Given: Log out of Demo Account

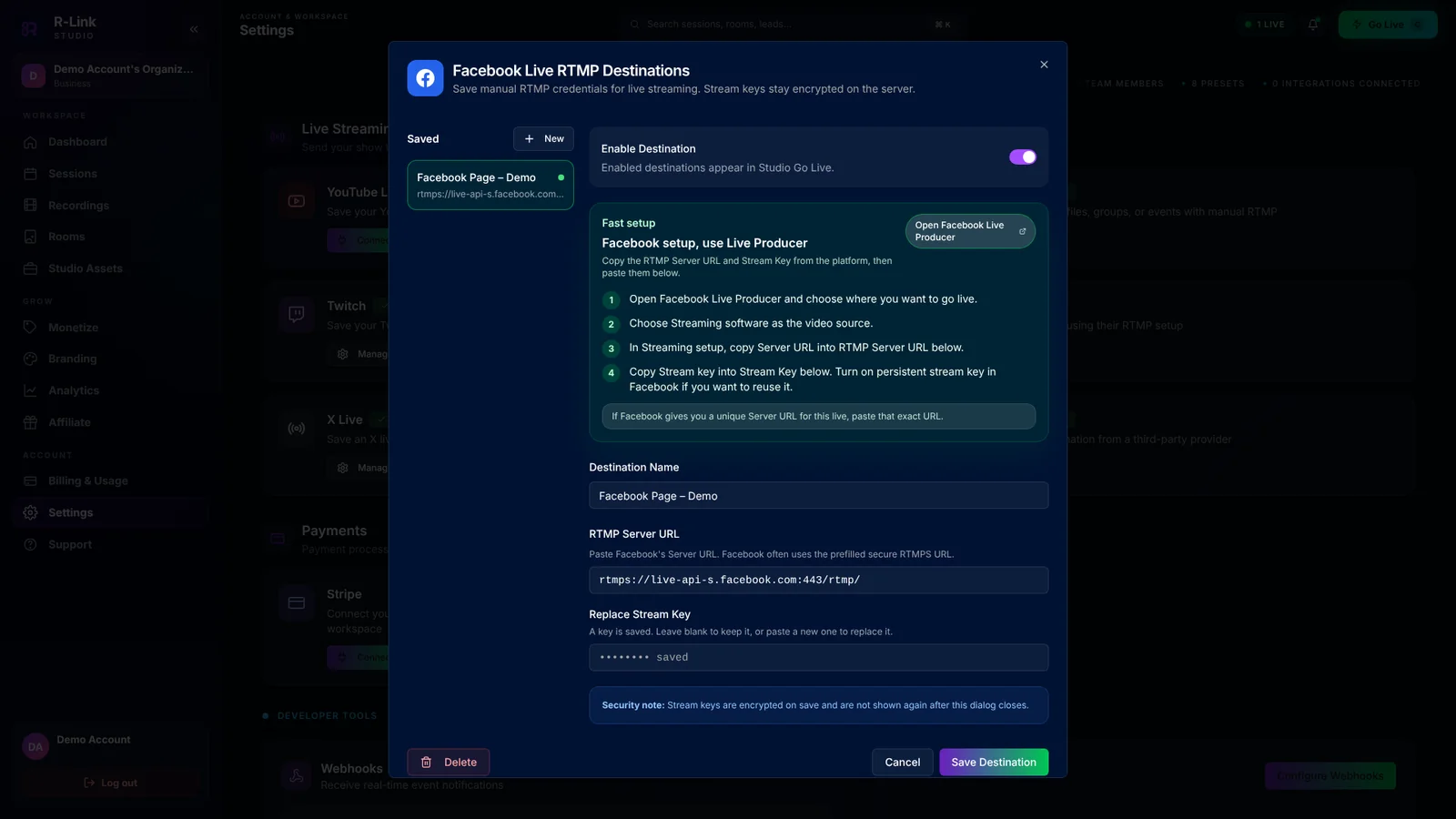Looking at the screenshot, I should [110, 783].
